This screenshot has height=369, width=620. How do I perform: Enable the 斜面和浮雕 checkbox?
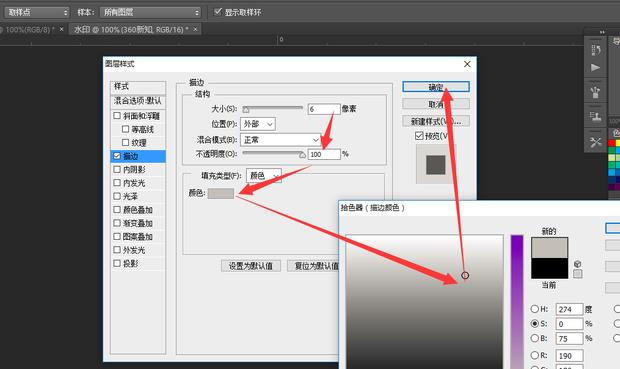pos(117,116)
